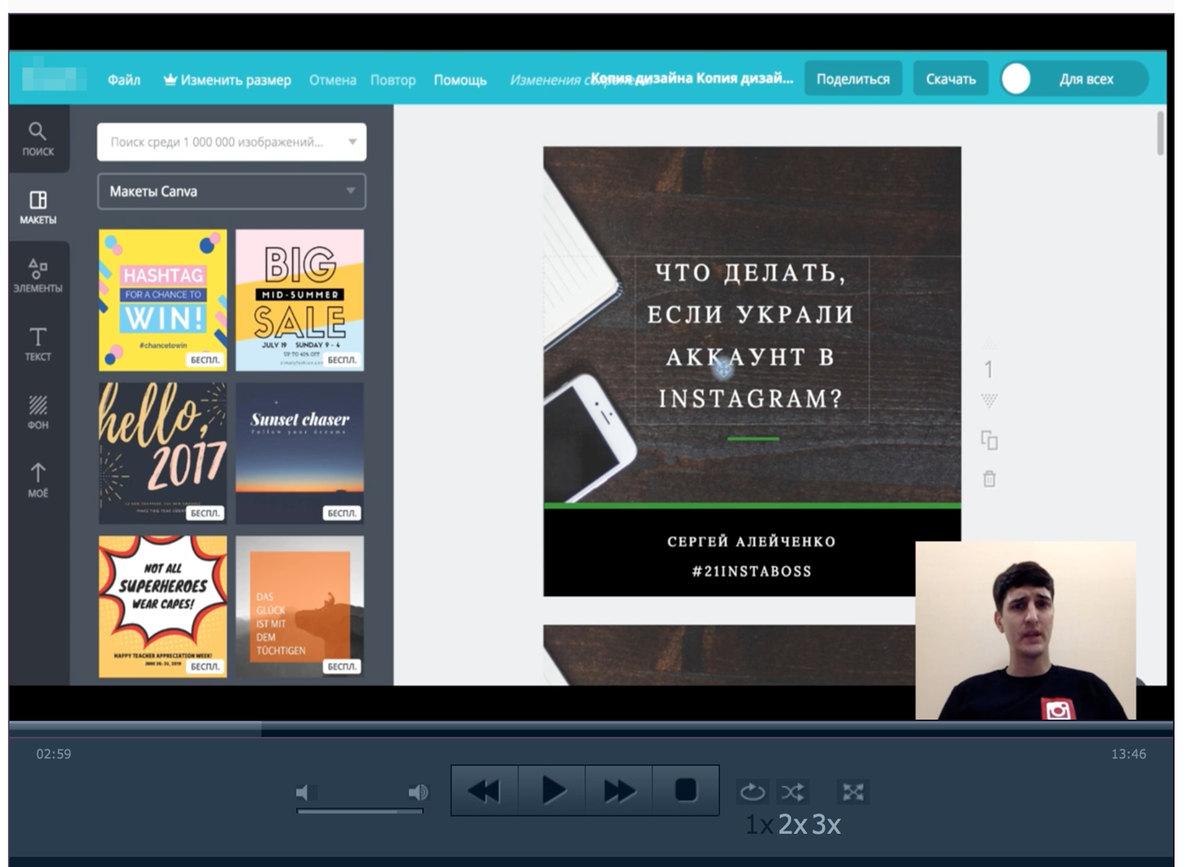
Task: Click the low volume speaker icon
Action: click(x=306, y=792)
